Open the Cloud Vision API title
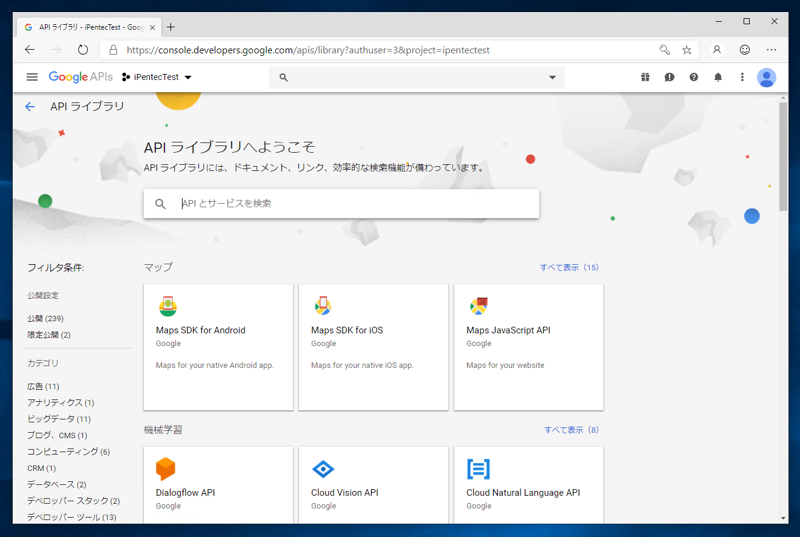The image size is (800, 537). pyautogui.click(x=345, y=493)
